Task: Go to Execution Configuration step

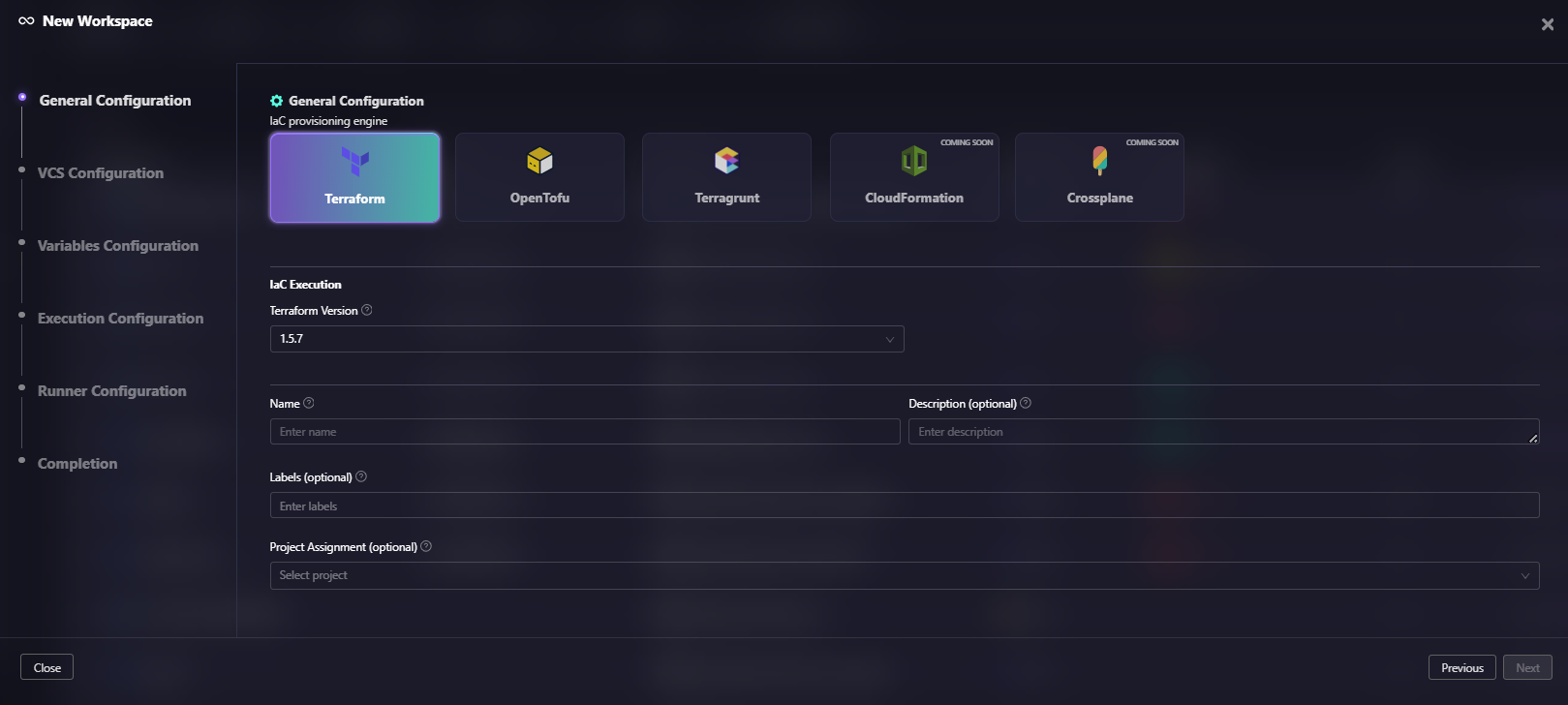Action: 121,319
